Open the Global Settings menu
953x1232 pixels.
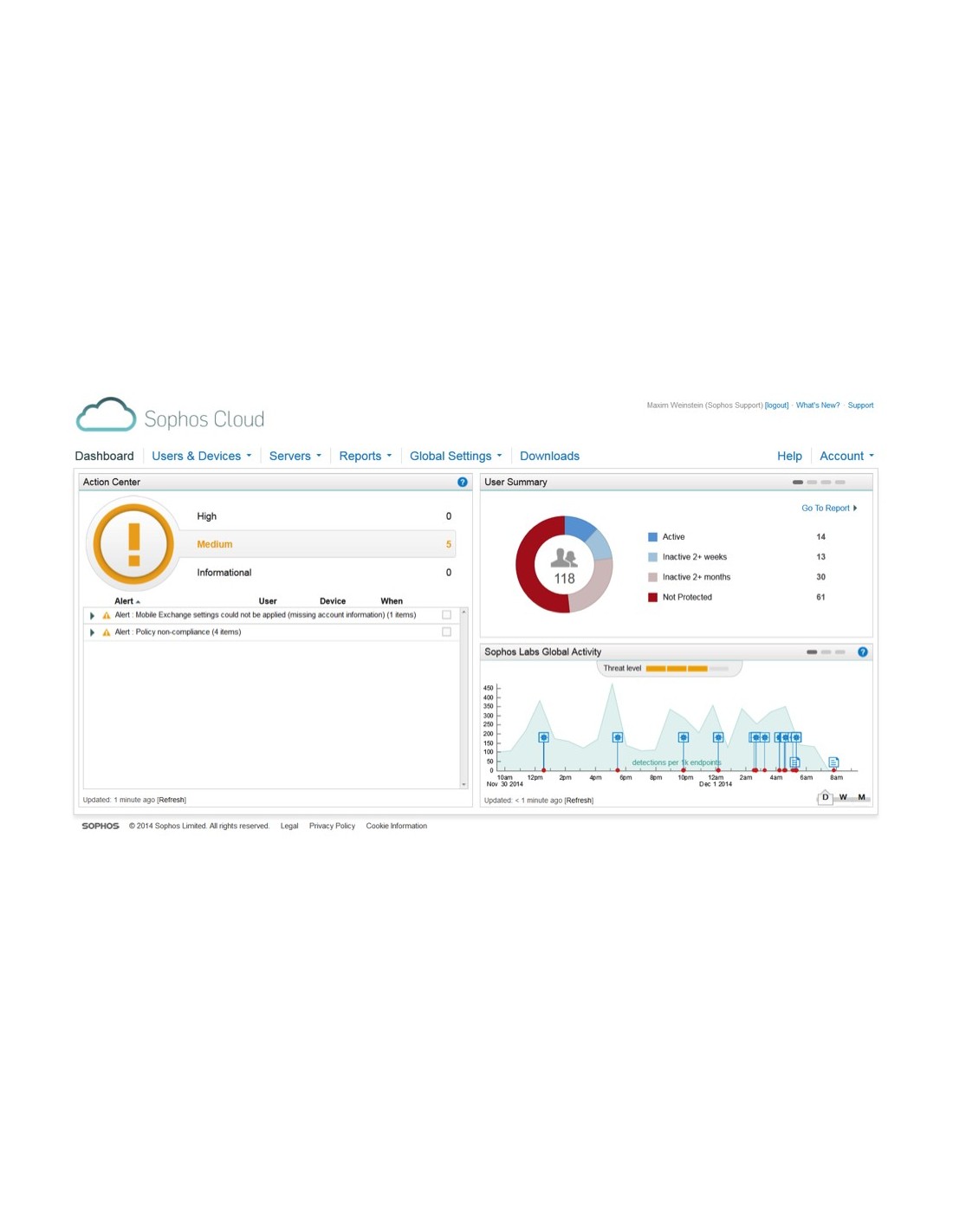tap(455, 456)
